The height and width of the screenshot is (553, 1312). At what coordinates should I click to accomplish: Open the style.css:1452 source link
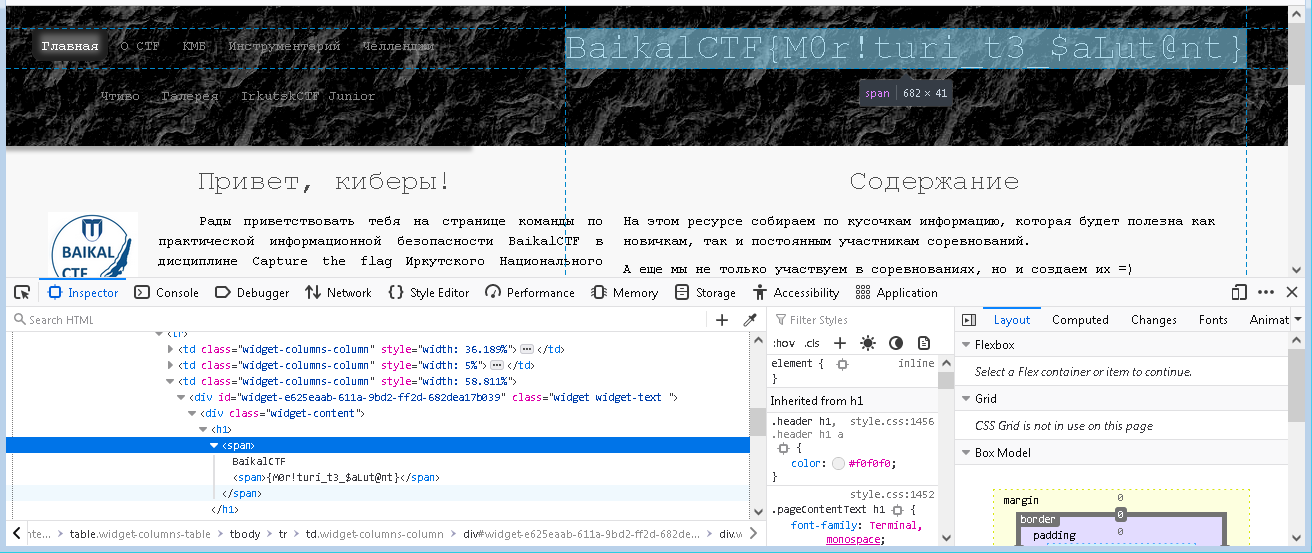(892, 494)
